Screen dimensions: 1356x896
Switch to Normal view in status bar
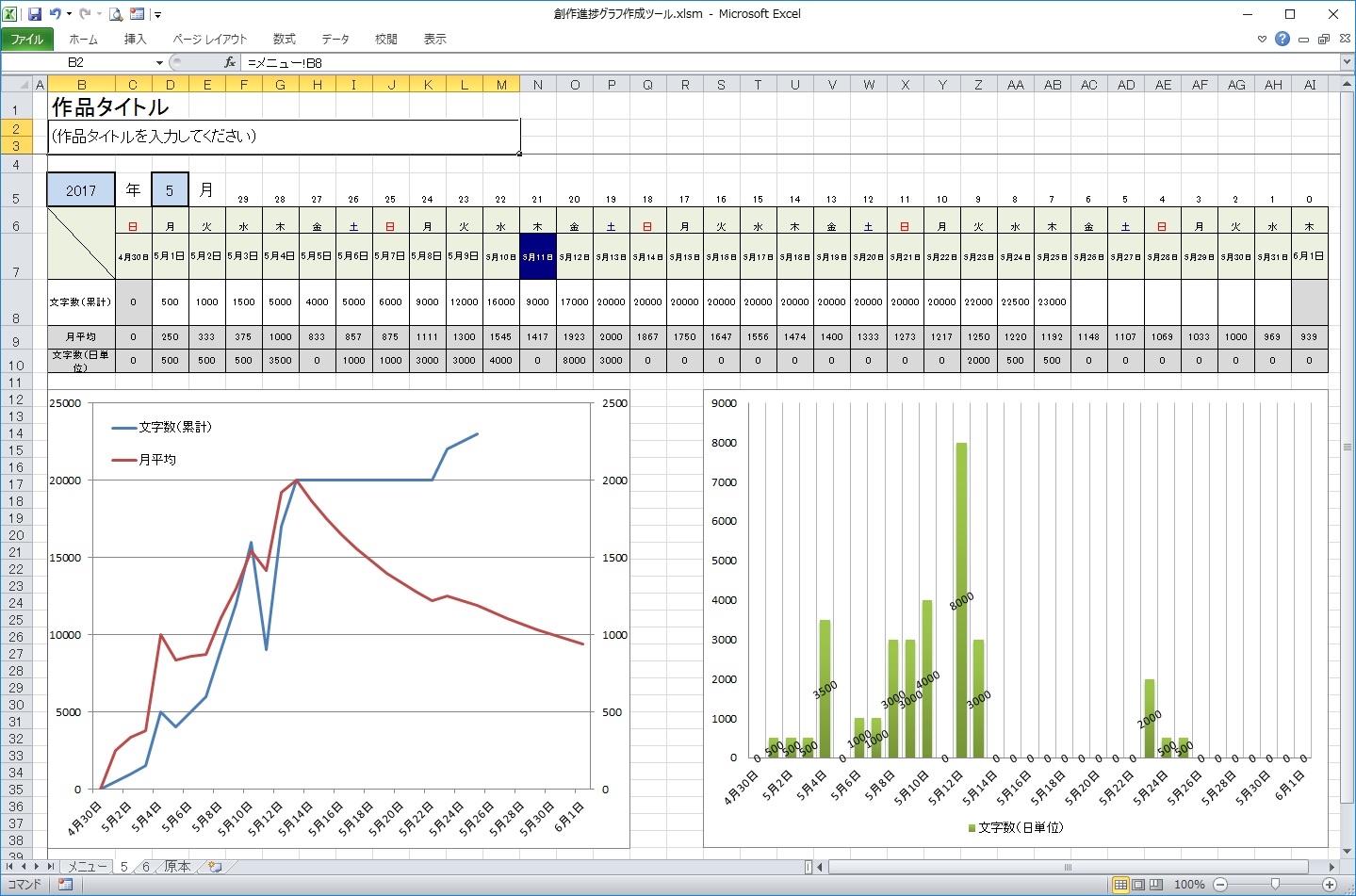(1120, 885)
